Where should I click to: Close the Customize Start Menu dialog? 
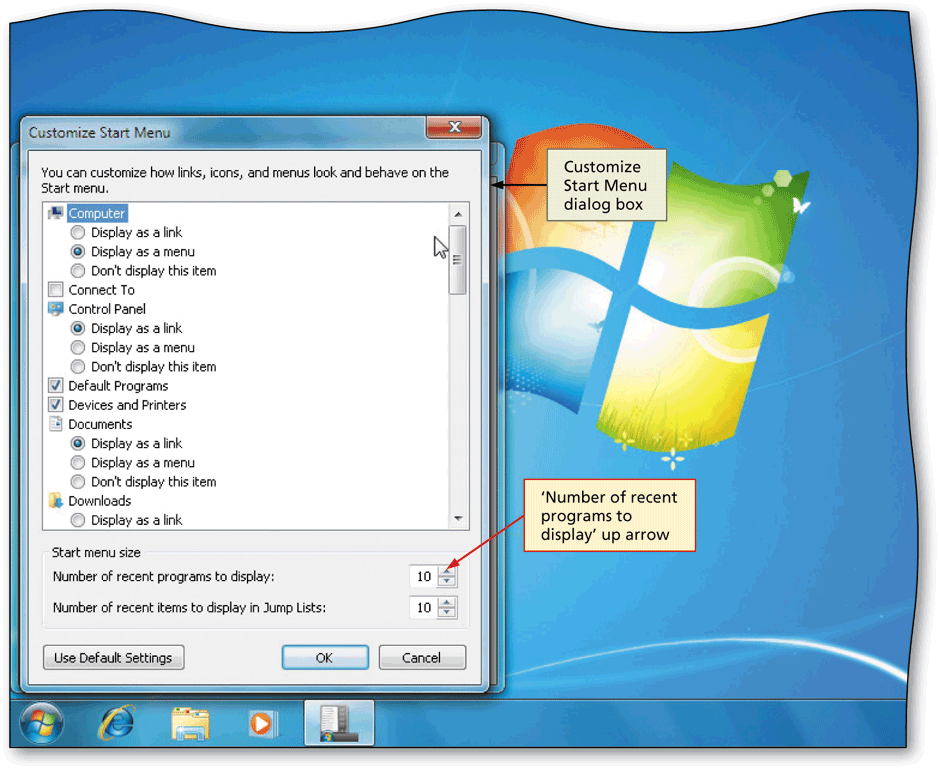454,127
